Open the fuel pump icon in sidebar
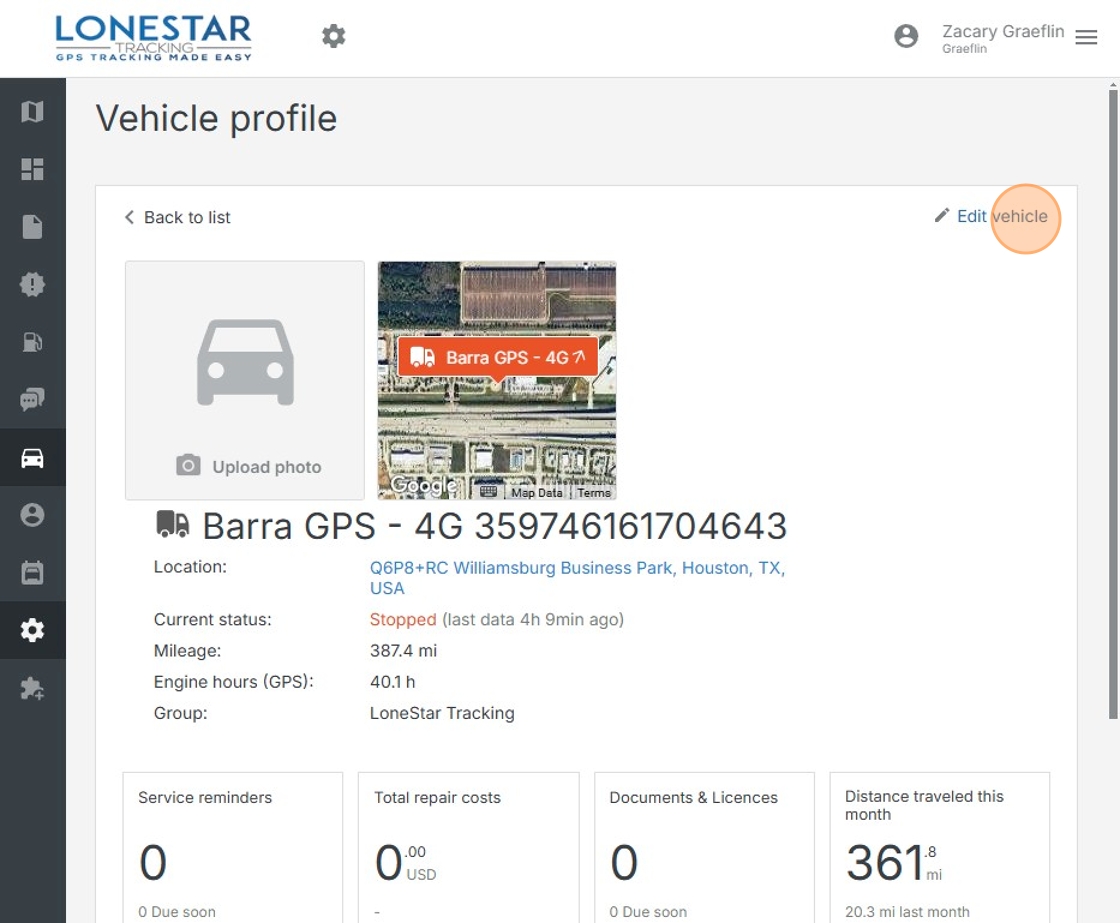 click(x=32, y=342)
